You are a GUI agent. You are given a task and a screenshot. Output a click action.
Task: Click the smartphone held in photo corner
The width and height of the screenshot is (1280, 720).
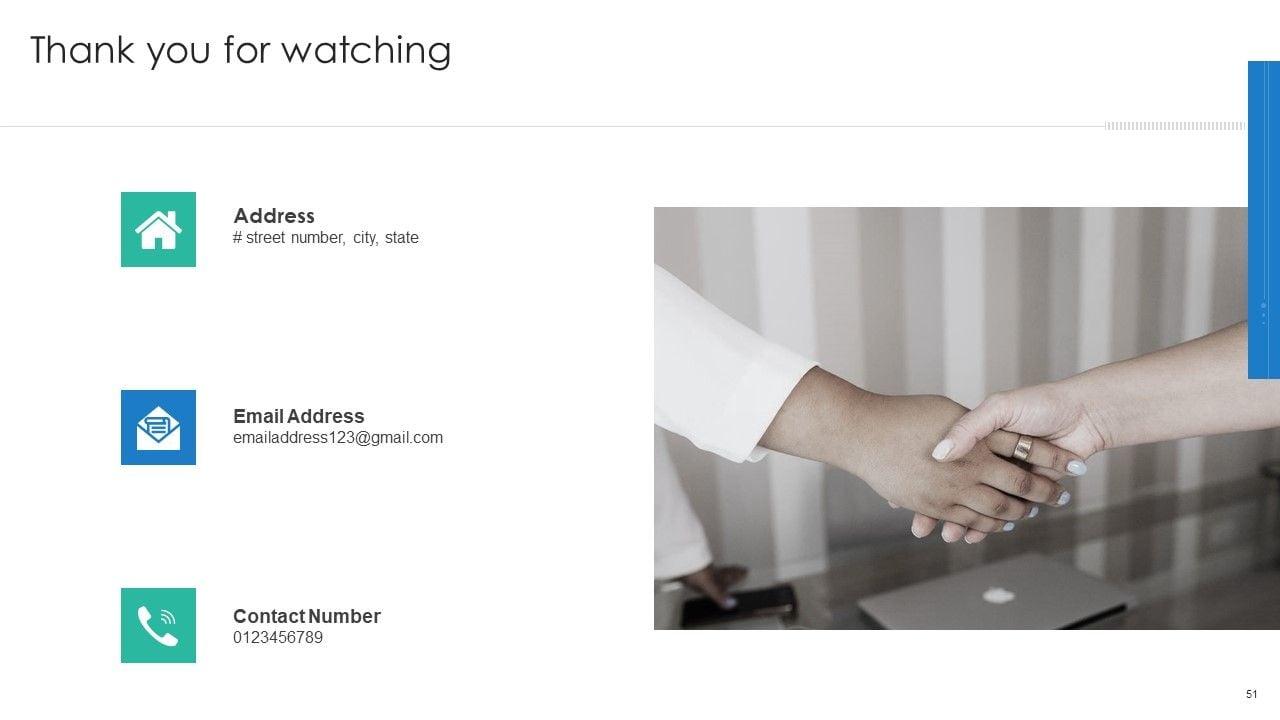point(738,605)
